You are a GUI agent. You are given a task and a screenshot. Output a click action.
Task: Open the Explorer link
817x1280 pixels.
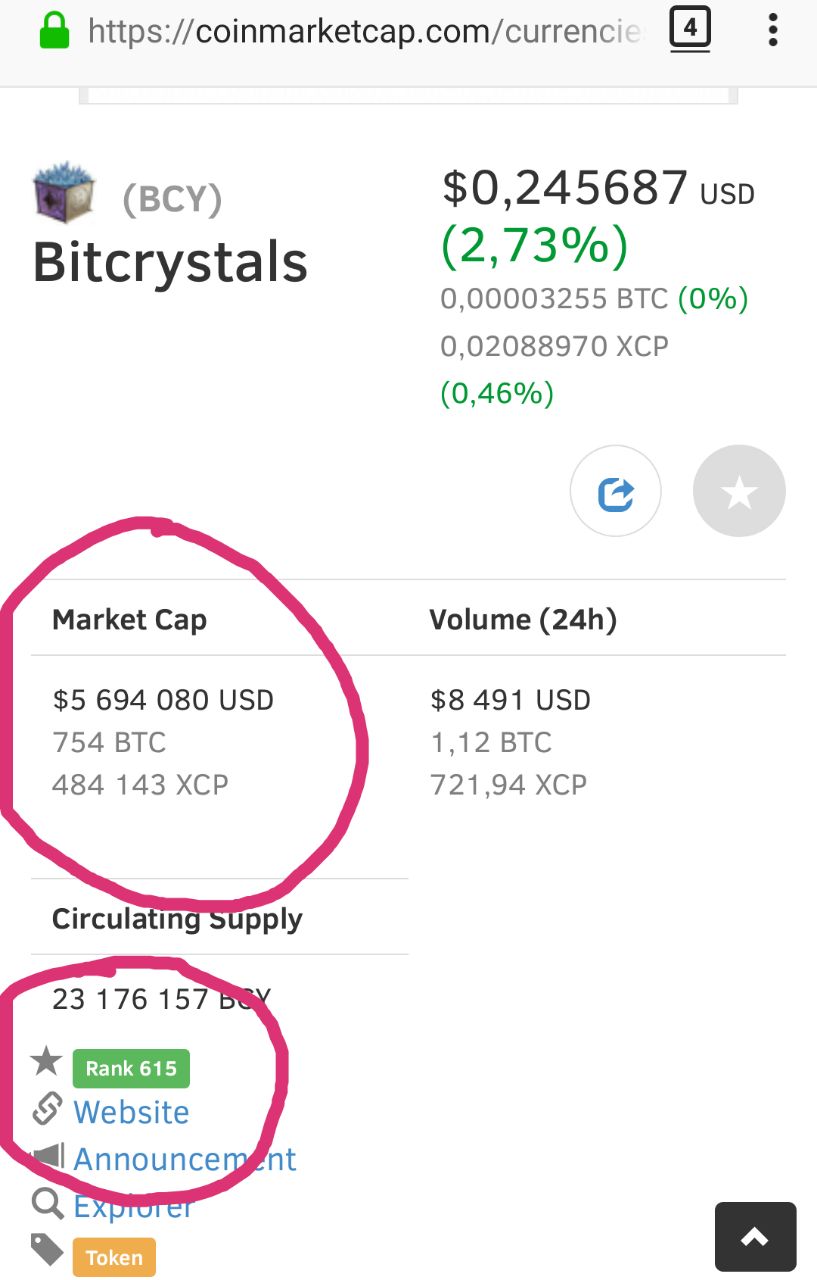coord(133,1206)
